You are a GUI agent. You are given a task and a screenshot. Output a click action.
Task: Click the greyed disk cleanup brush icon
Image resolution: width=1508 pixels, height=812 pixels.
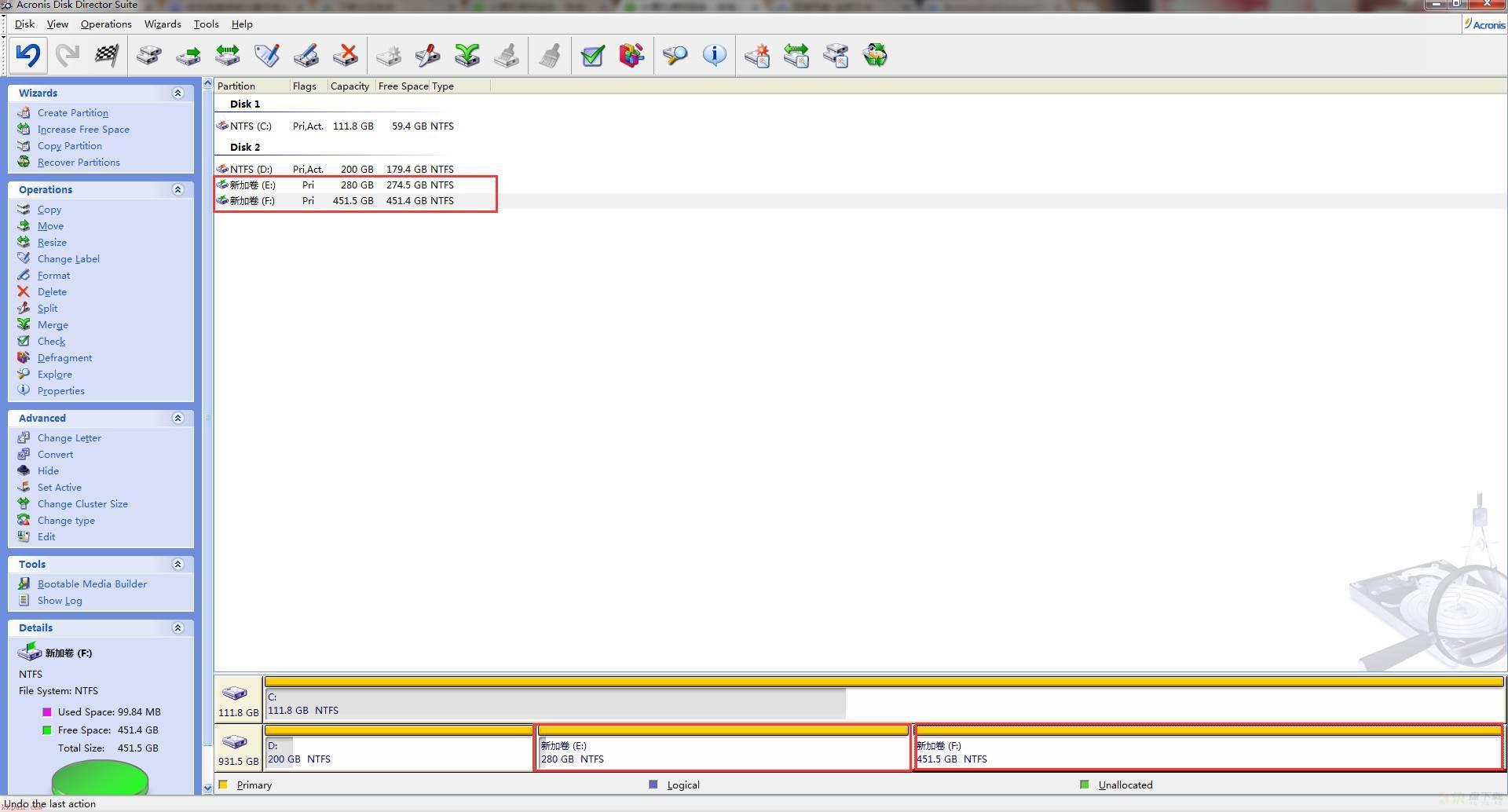[507, 55]
